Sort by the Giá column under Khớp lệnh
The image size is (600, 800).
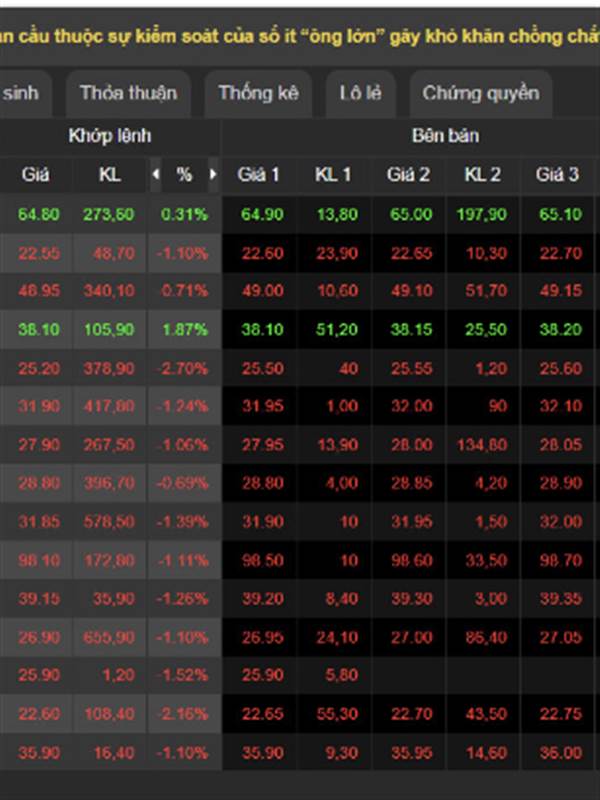click(36, 174)
